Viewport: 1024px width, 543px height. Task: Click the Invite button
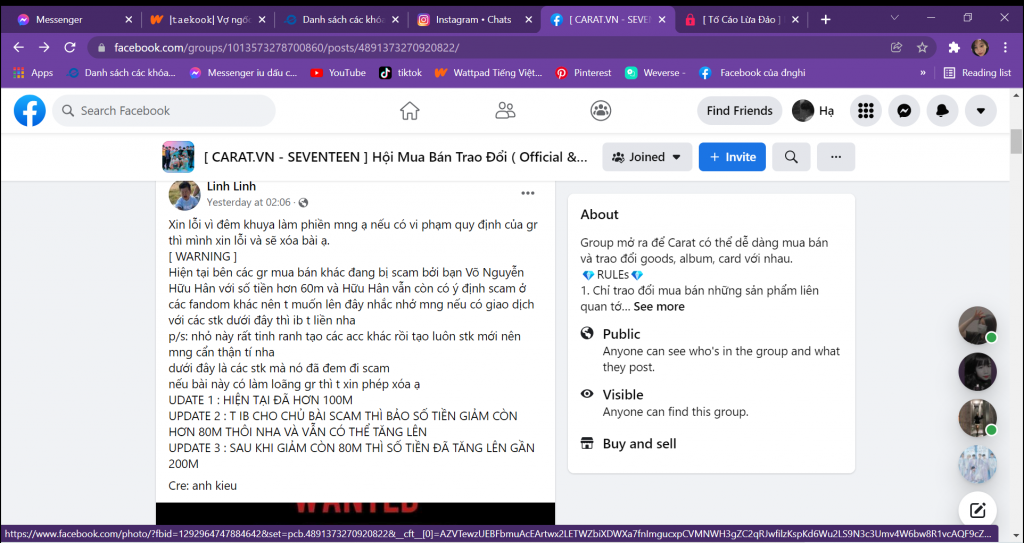click(x=732, y=157)
